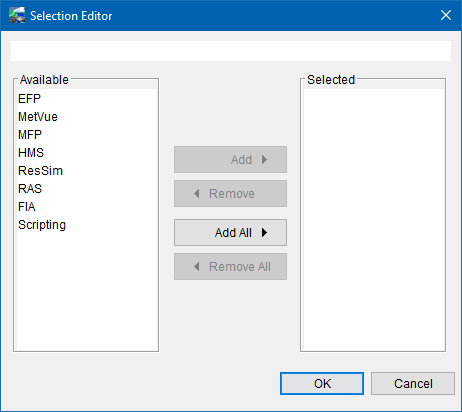The height and width of the screenshot is (412, 462).
Task: Click the empty text field at top
Action: click(x=231, y=51)
